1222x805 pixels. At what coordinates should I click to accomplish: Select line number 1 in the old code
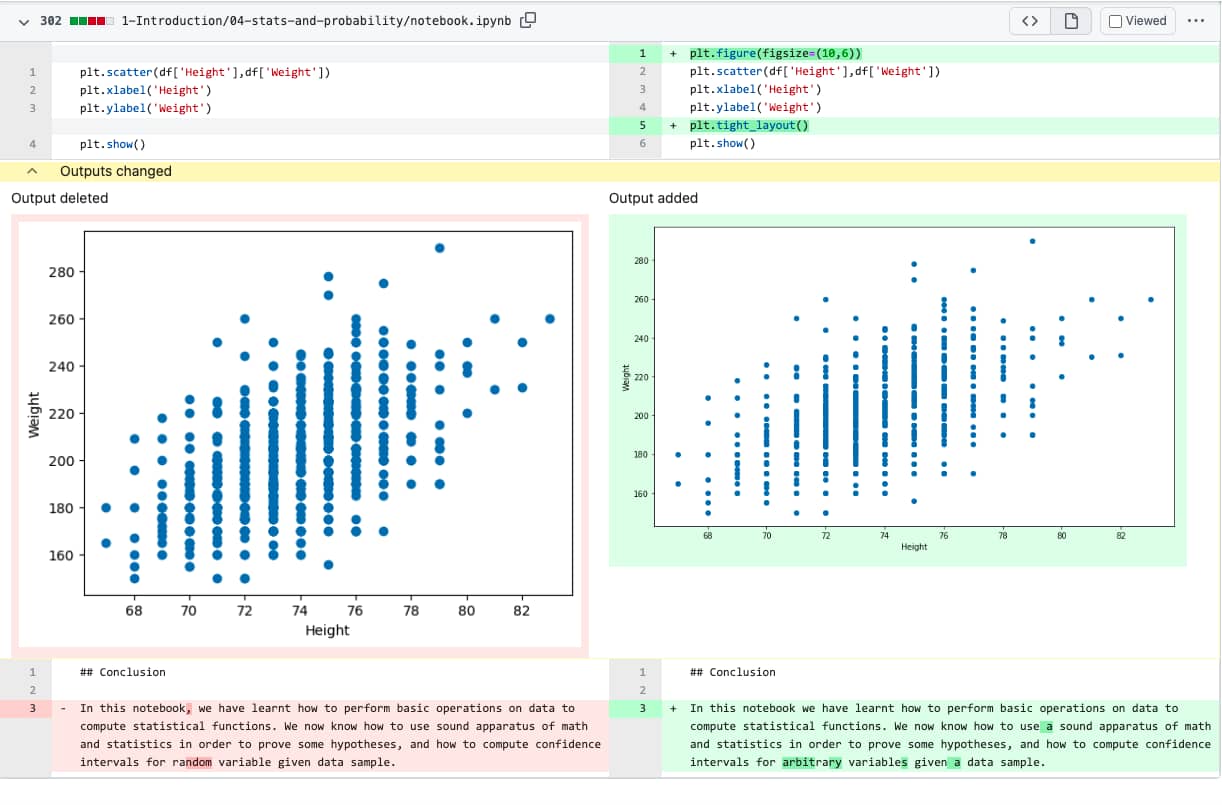[31, 71]
